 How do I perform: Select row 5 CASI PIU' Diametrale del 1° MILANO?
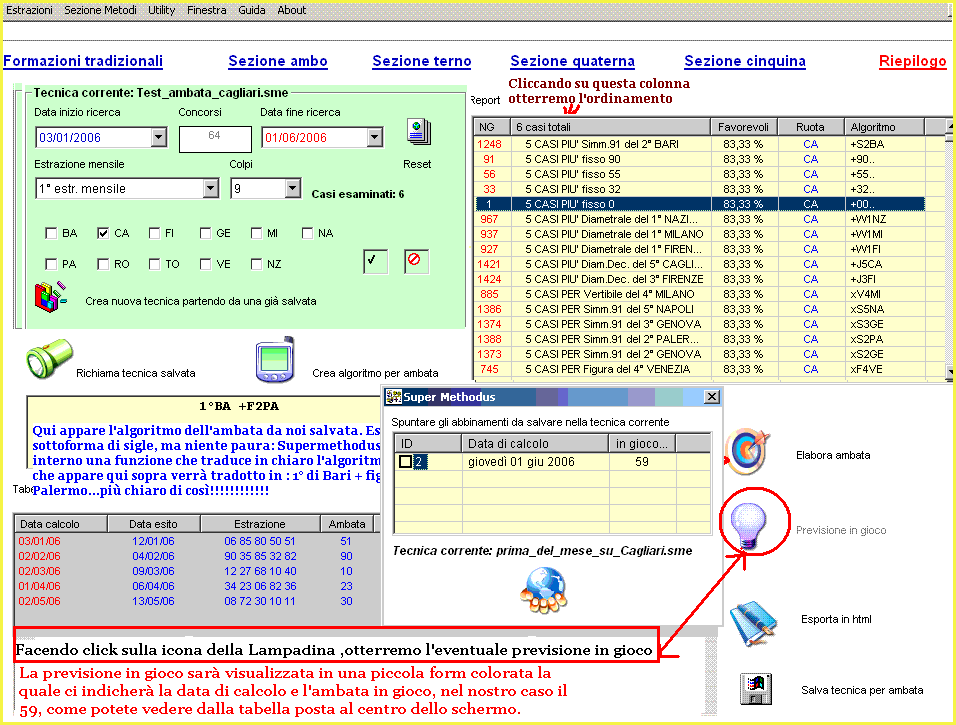coord(700,234)
